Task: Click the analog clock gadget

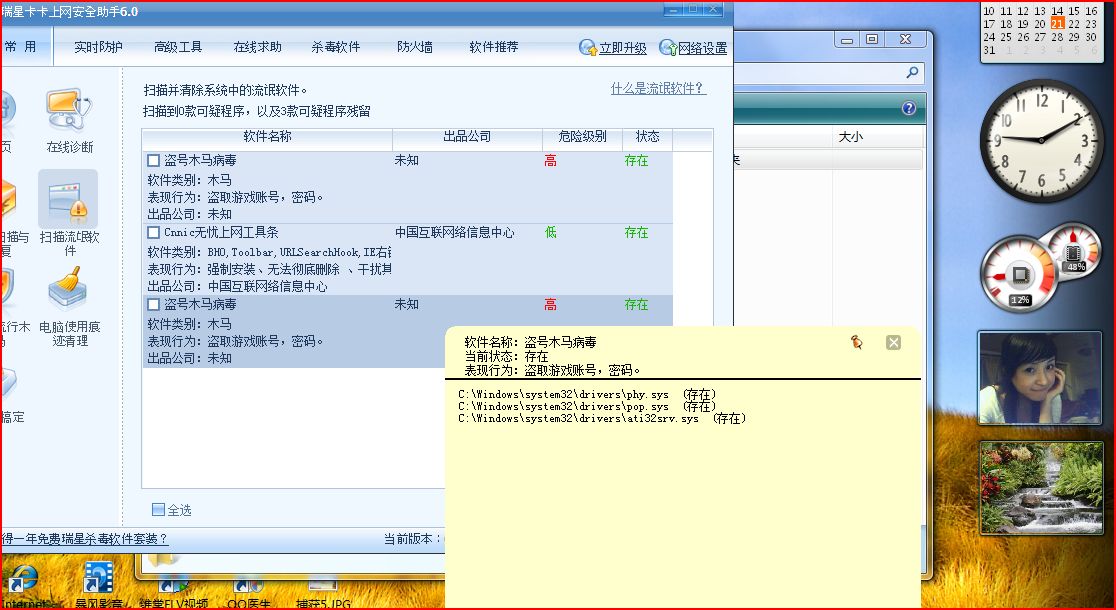Action: click(1041, 140)
